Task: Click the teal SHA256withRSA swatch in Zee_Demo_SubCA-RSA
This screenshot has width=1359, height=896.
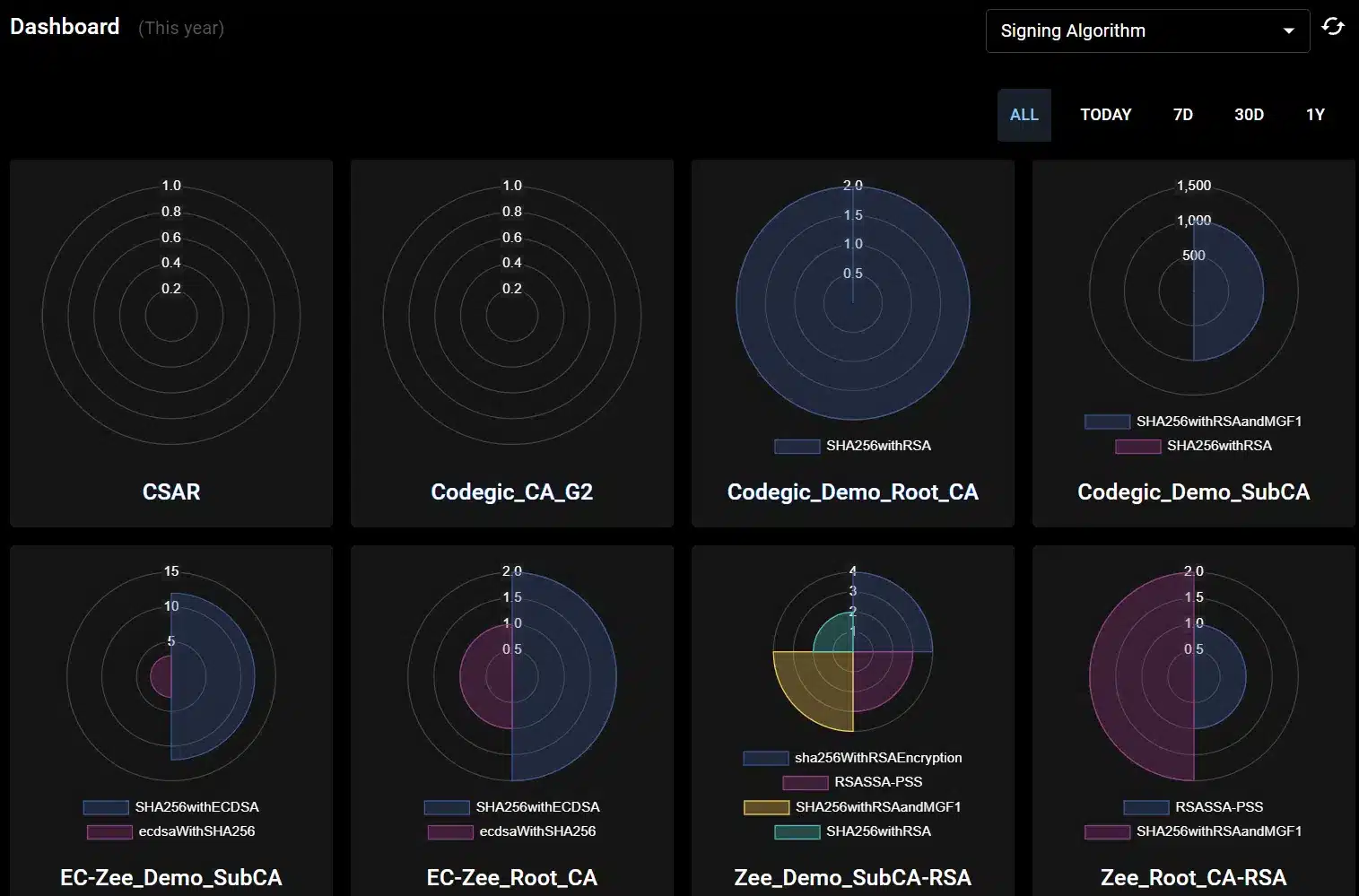Action: (797, 831)
